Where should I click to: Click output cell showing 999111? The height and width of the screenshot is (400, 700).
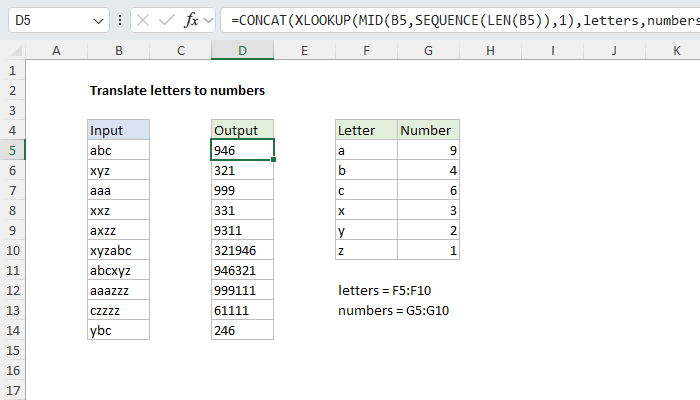pyautogui.click(x=242, y=291)
